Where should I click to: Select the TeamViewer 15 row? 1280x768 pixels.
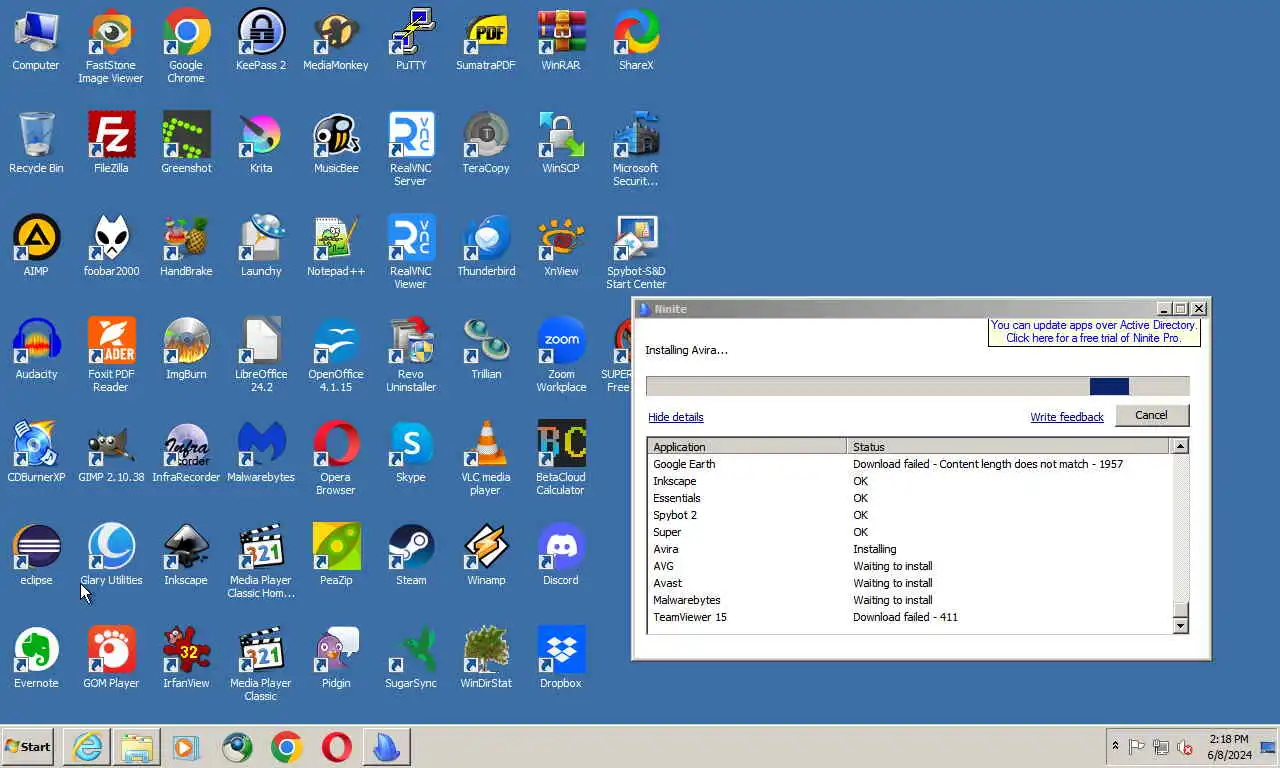909,617
